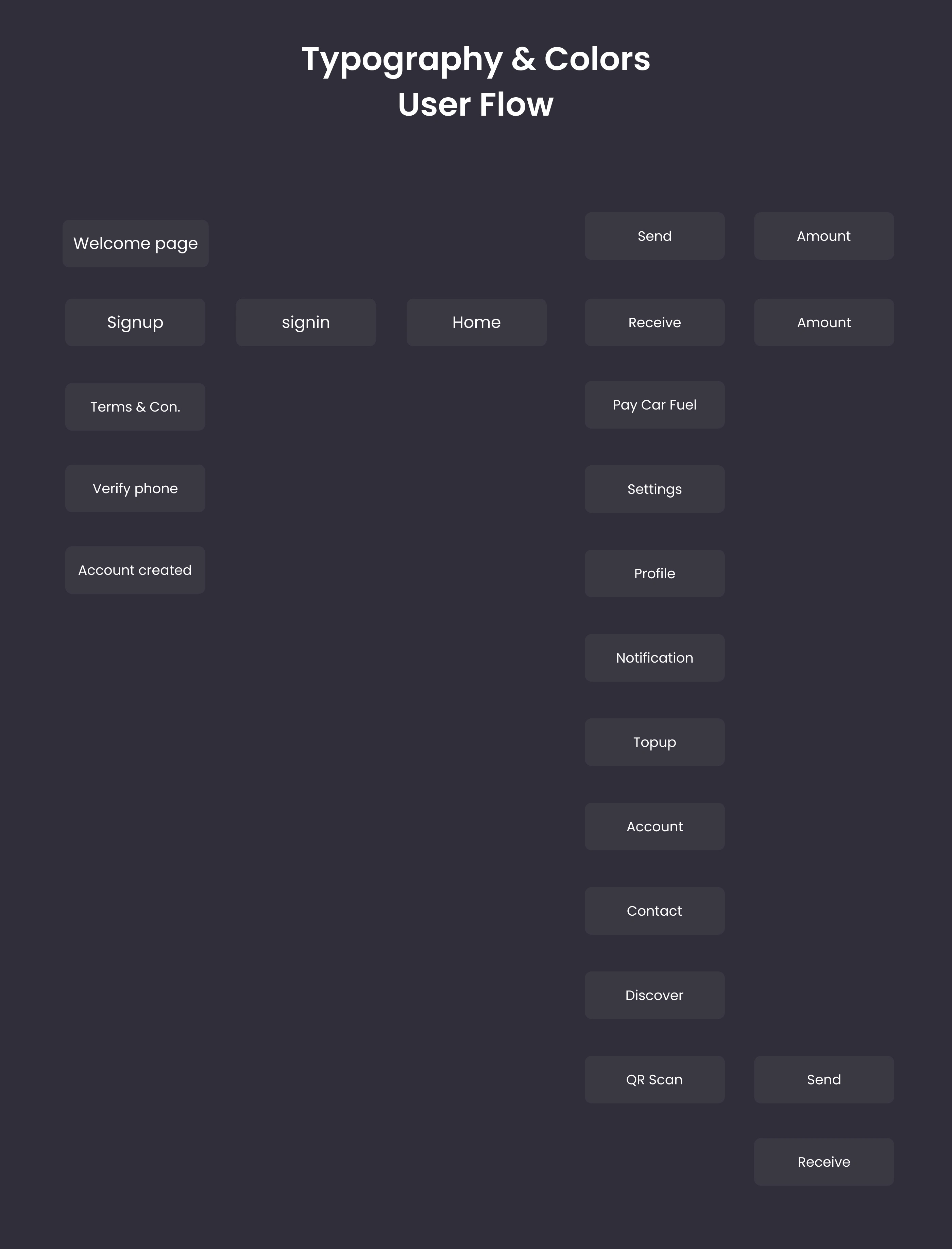The image size is (952, 1249).
Task: Open the signin box
Action: [x=305, y=322]
